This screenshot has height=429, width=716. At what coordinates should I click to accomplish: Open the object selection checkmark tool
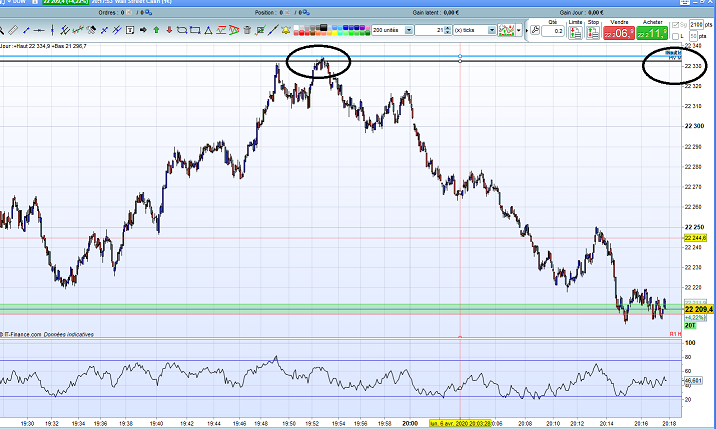tap(260, 30)
